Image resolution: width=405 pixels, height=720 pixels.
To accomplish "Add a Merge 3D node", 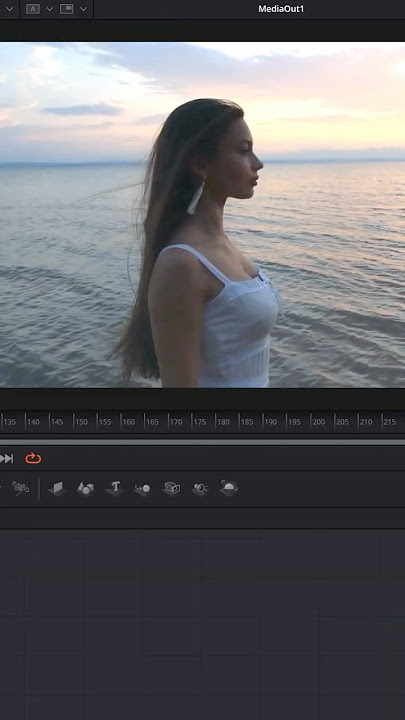I will pyautogui.click(x=143, y=489).
